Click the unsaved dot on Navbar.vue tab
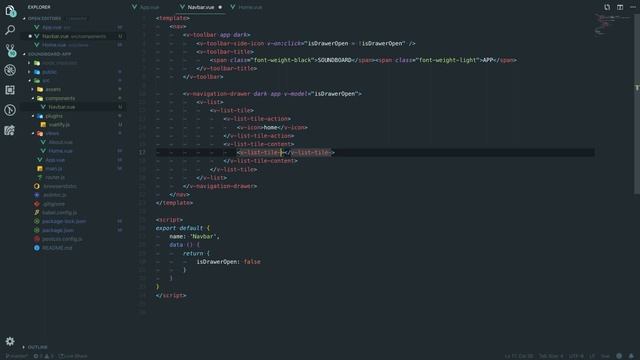Viewport: 640px width, 360px height. tap(220, 7)
